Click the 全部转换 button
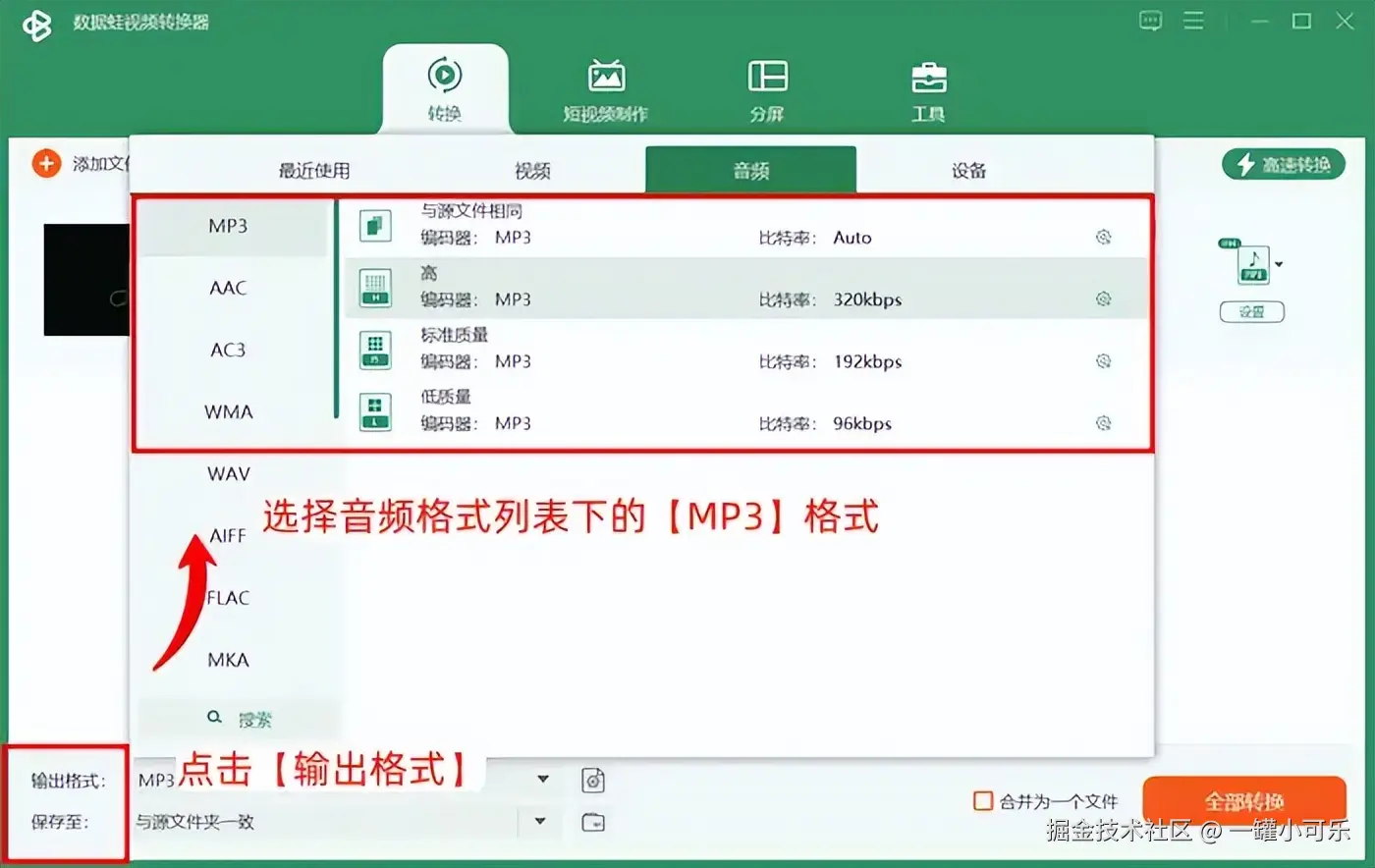Screen dimensions: 1375x868 [1244, 801]
